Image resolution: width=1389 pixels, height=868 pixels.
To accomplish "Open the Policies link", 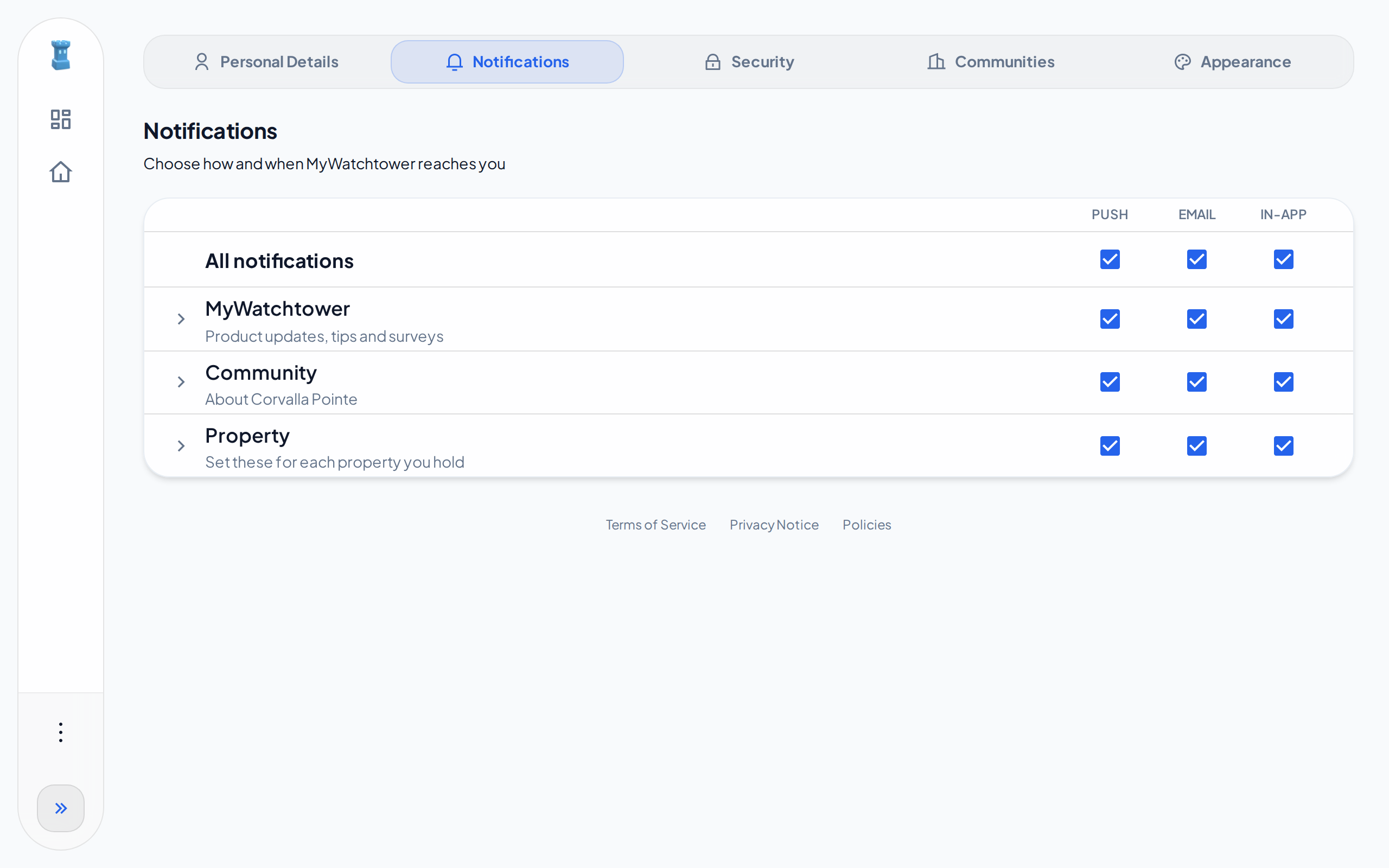I will tap(866, 525).
